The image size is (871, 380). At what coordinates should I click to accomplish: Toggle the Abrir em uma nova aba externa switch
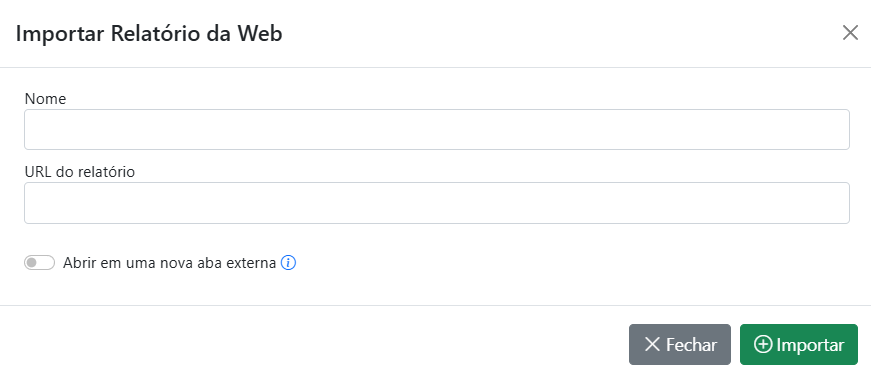click(39, 263)
